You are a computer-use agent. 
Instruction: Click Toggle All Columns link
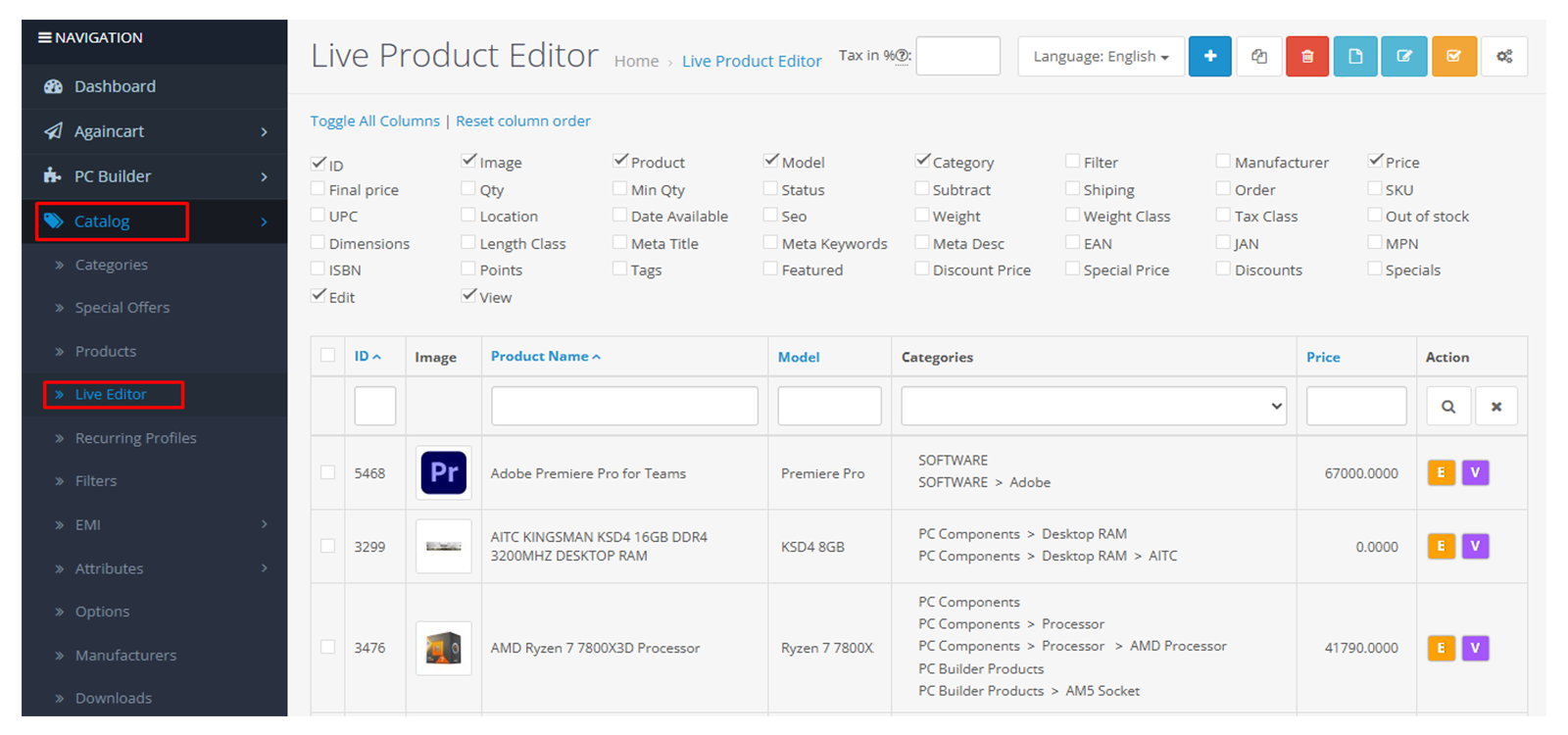[375, 122]
